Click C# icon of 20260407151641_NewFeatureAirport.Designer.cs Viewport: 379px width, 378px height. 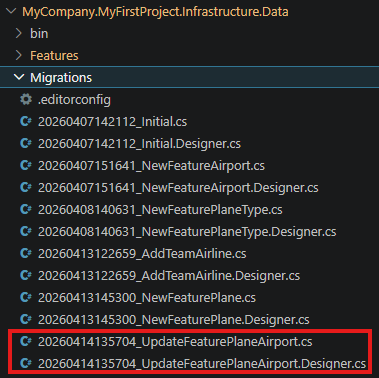point(26,187)
